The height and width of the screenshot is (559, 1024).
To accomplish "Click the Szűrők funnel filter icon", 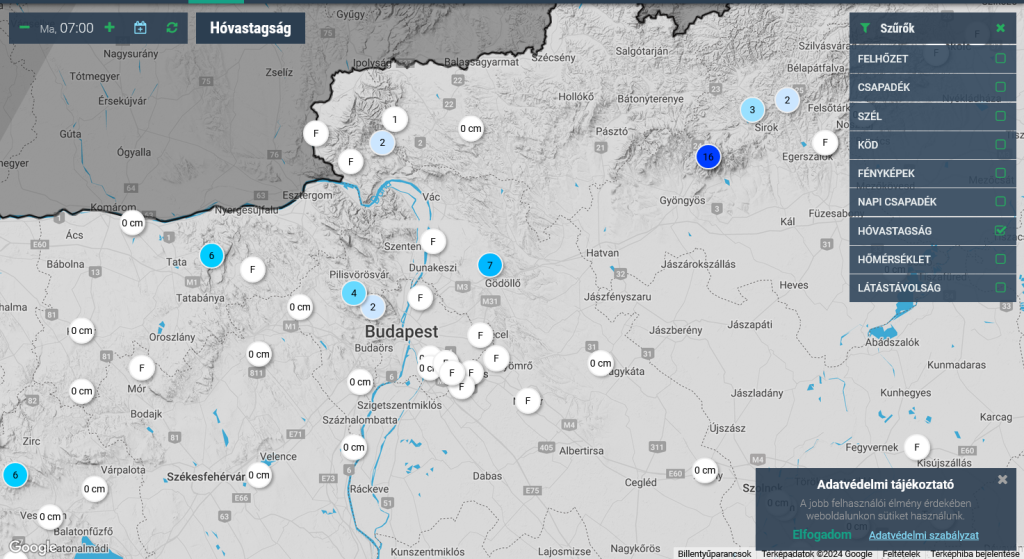I will tap(865, 28).
